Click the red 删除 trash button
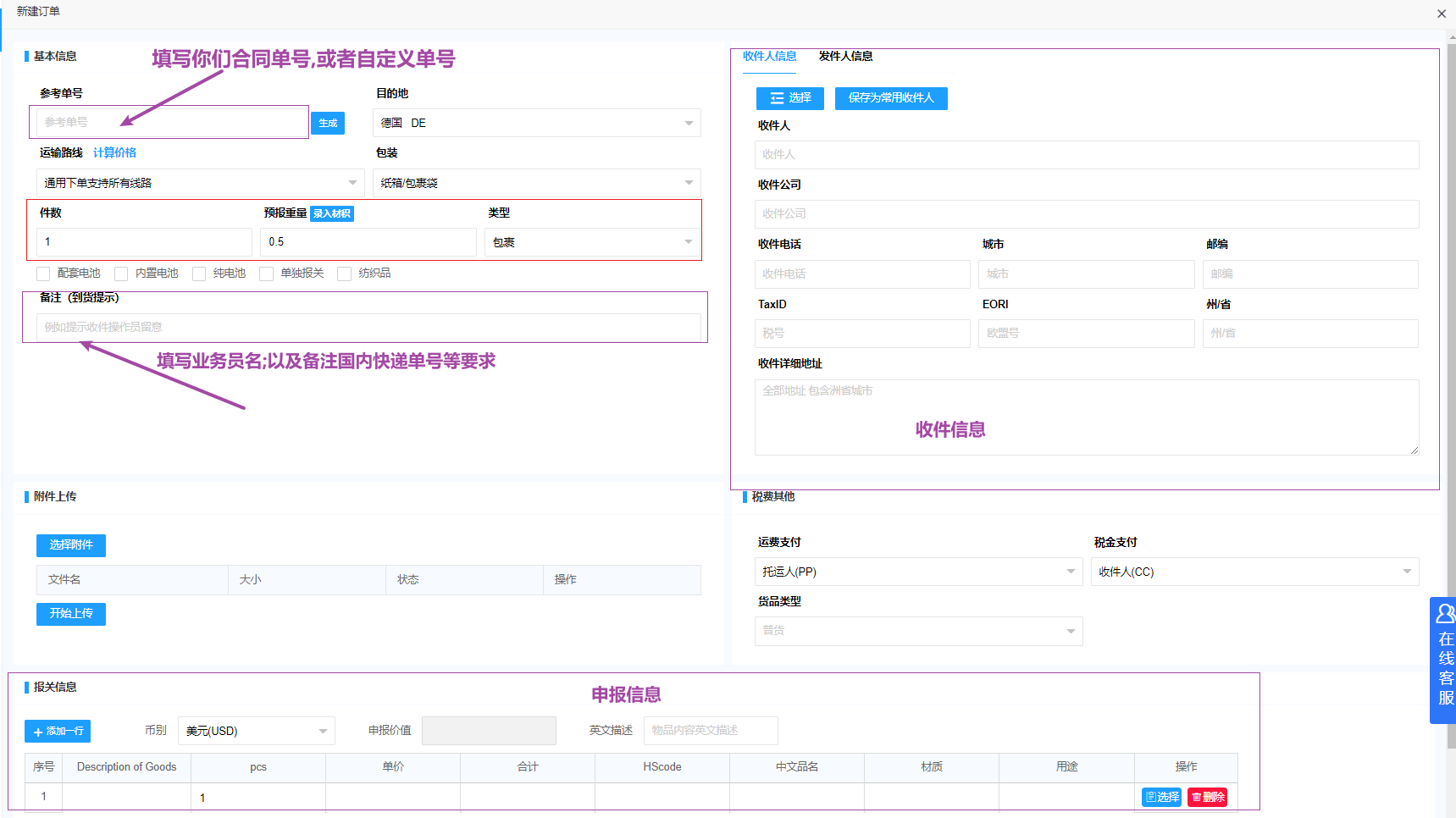Viewport: 1456px width, 818px height. (x=1207, y=797)
